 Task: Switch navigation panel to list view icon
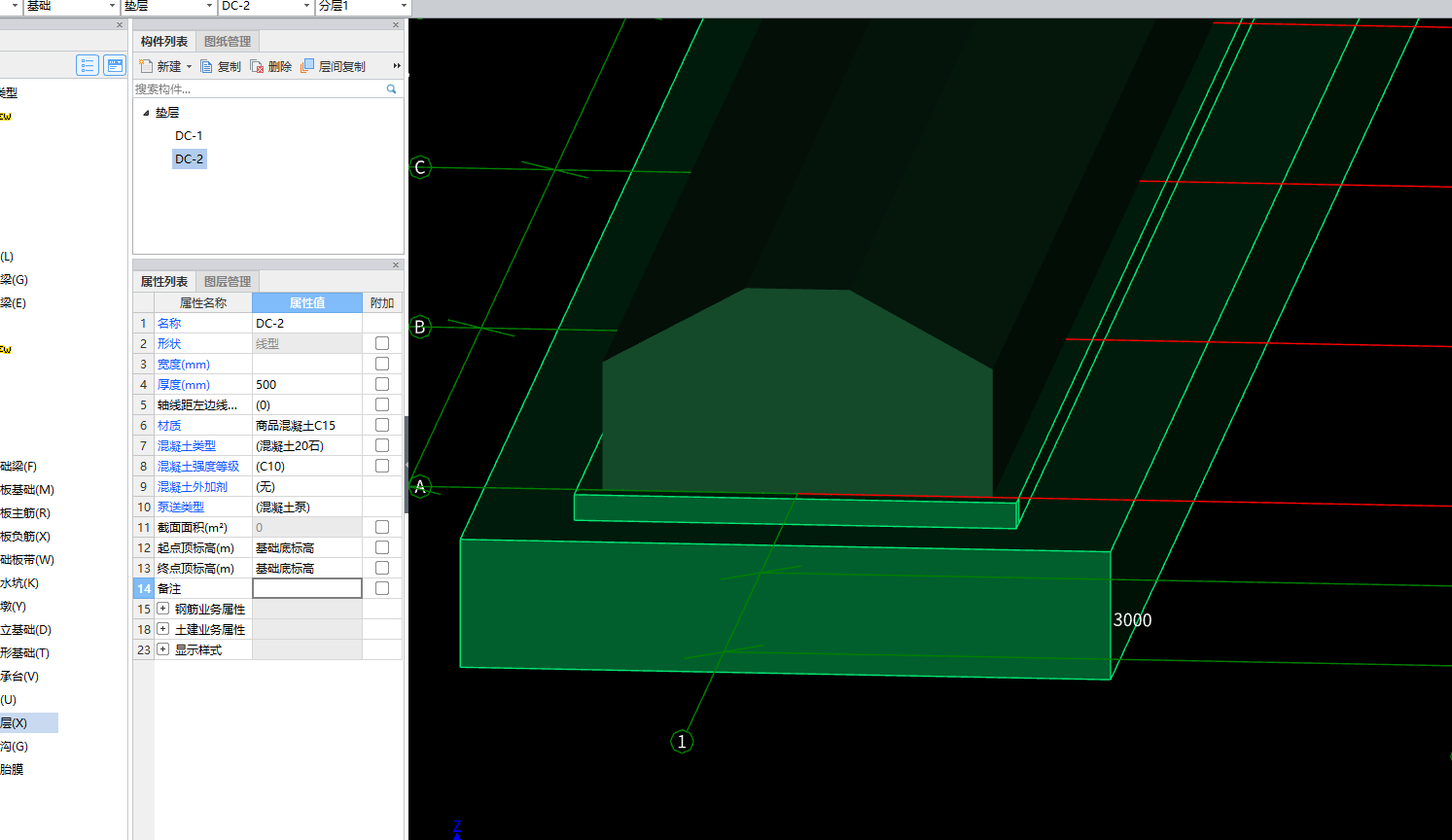[x=88, y=65]
